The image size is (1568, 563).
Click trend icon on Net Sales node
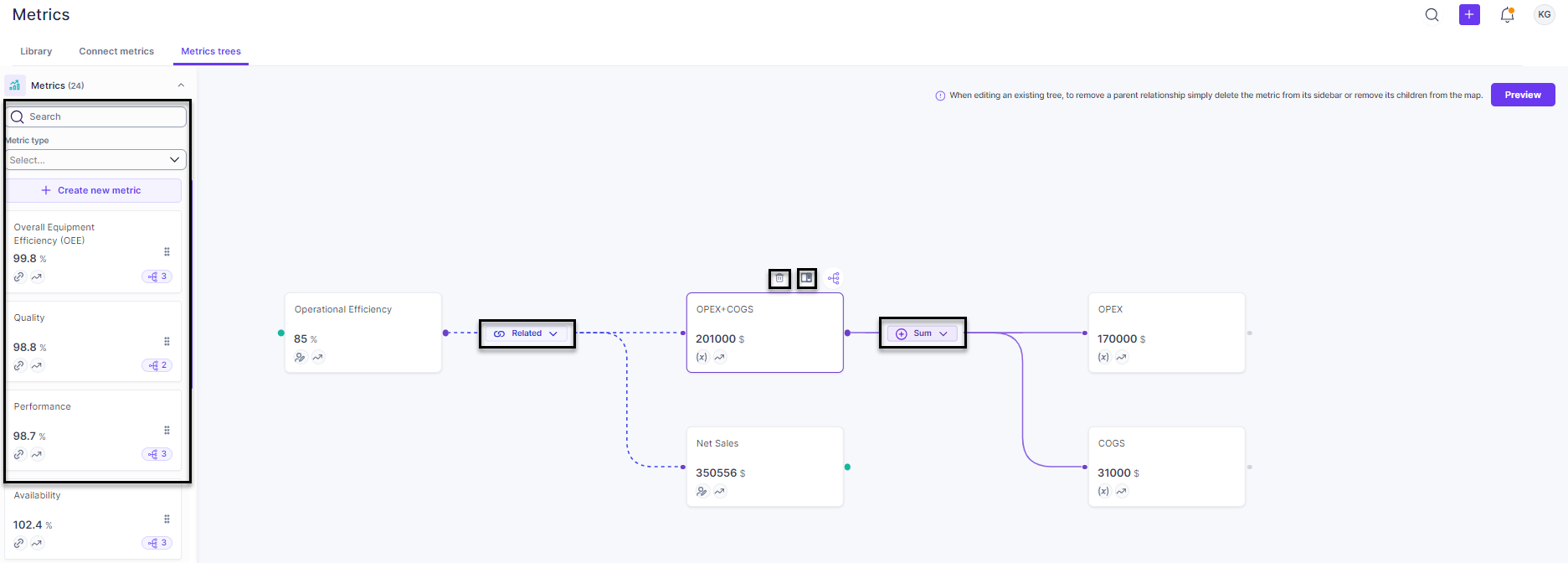tap(720, 492)
